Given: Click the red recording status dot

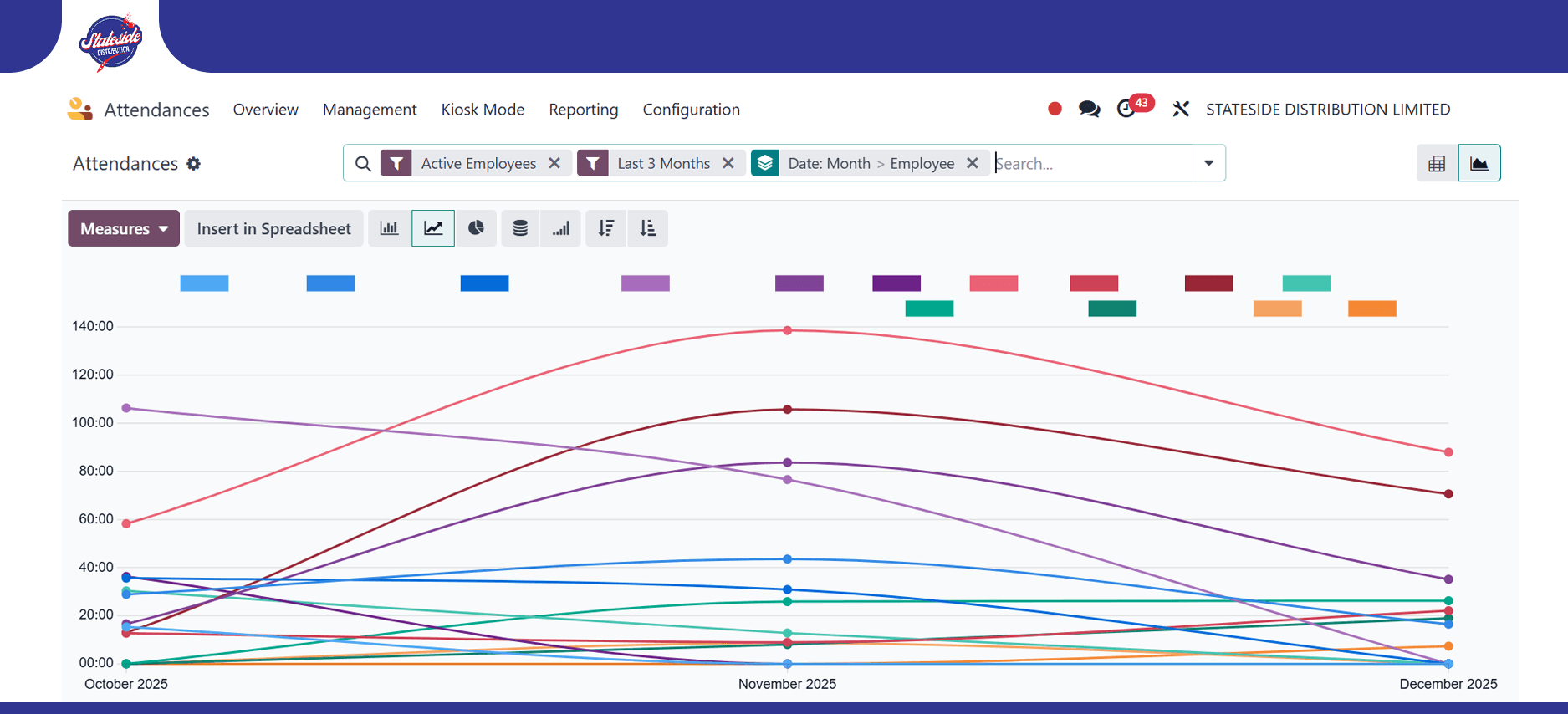Looking at the screenshot, I should tap(1055, 109).
